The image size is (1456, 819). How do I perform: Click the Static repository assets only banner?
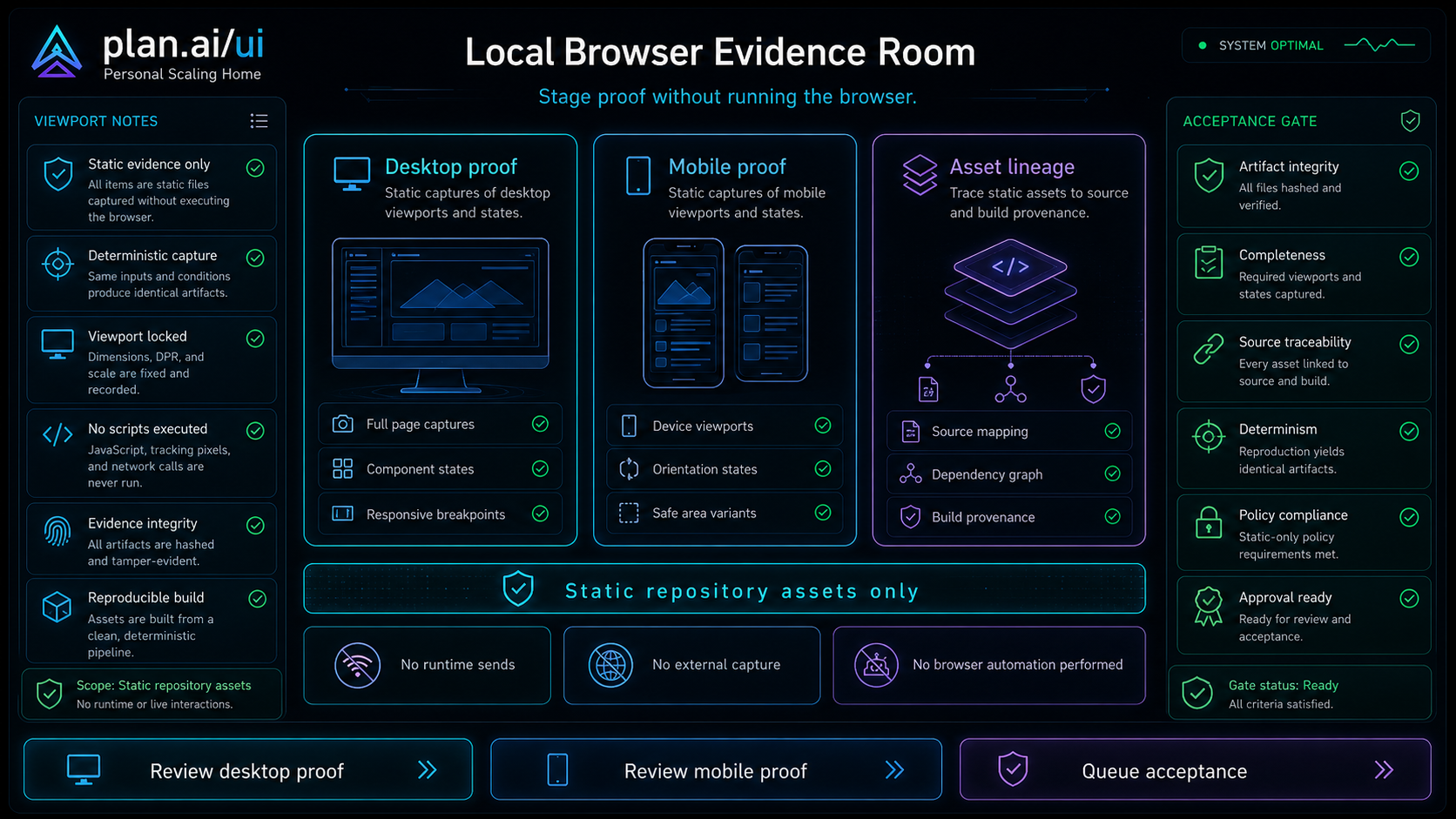[724, 589]
